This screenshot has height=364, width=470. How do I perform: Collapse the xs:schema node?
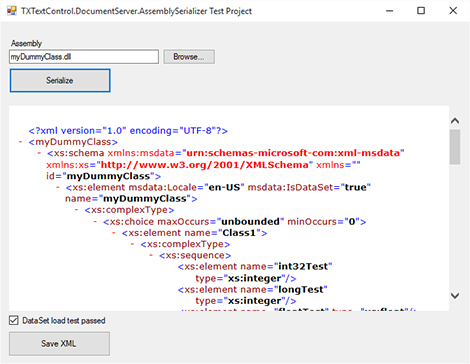point(39,153)
